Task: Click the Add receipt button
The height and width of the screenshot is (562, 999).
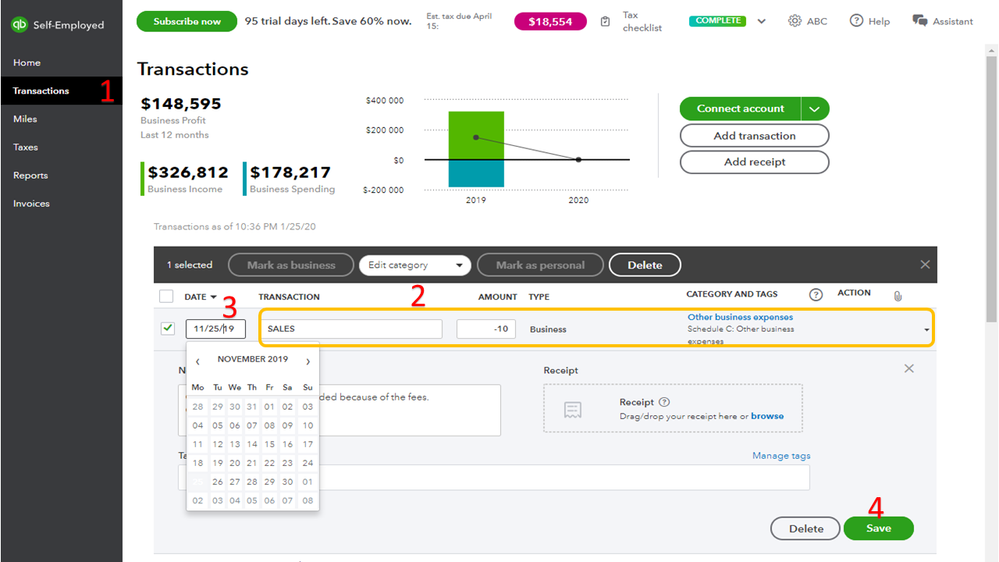Action: [x=754, y=162]
